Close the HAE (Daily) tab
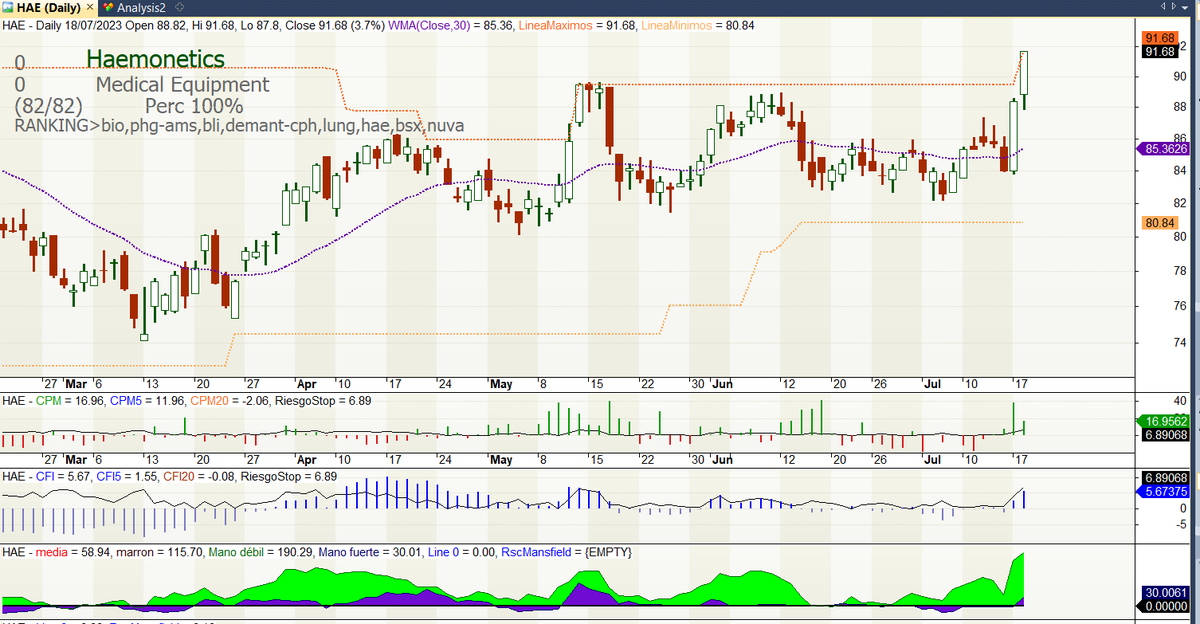 click(88, 8)
